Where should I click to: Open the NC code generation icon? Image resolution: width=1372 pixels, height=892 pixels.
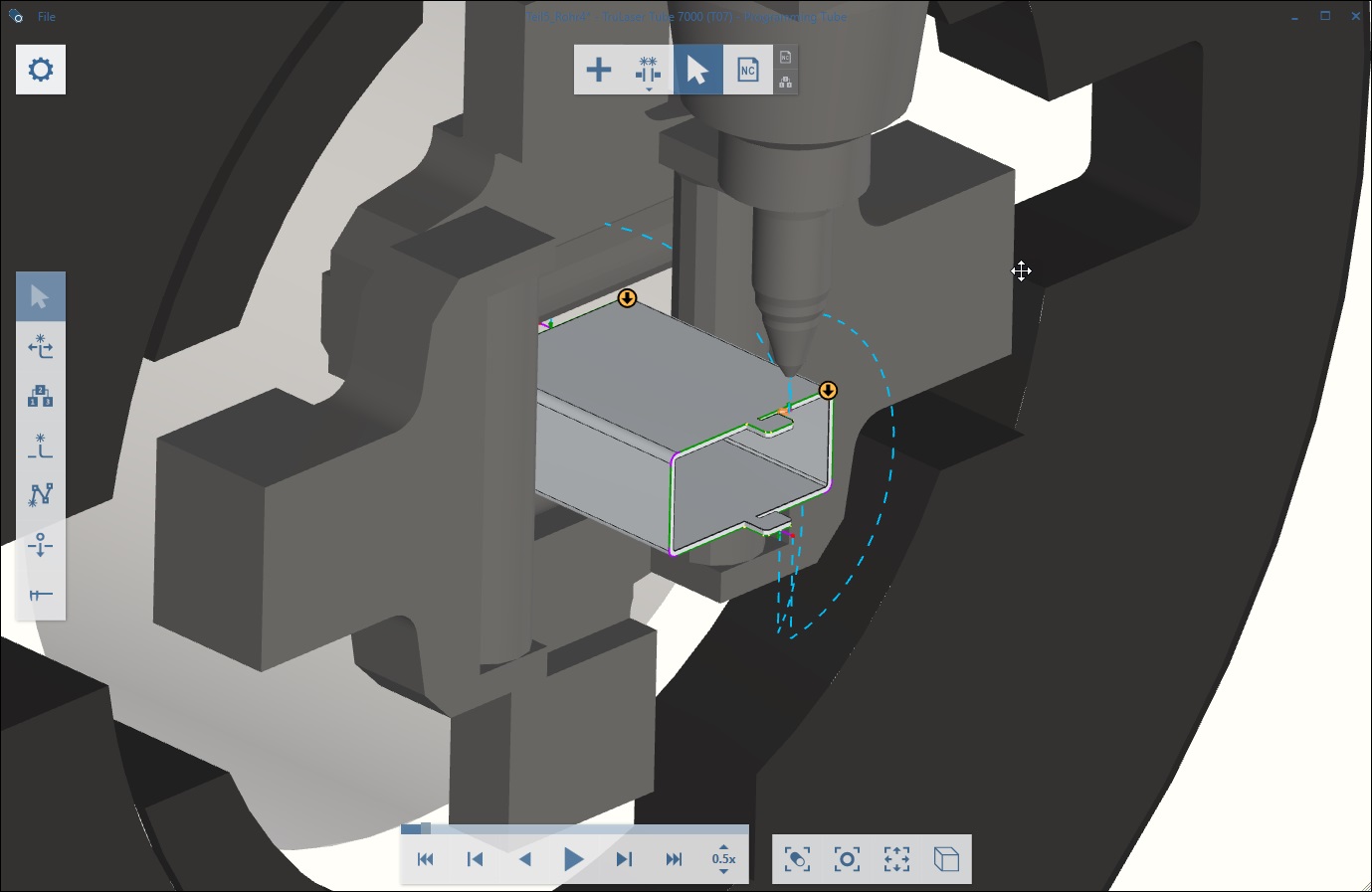[746, 70]
